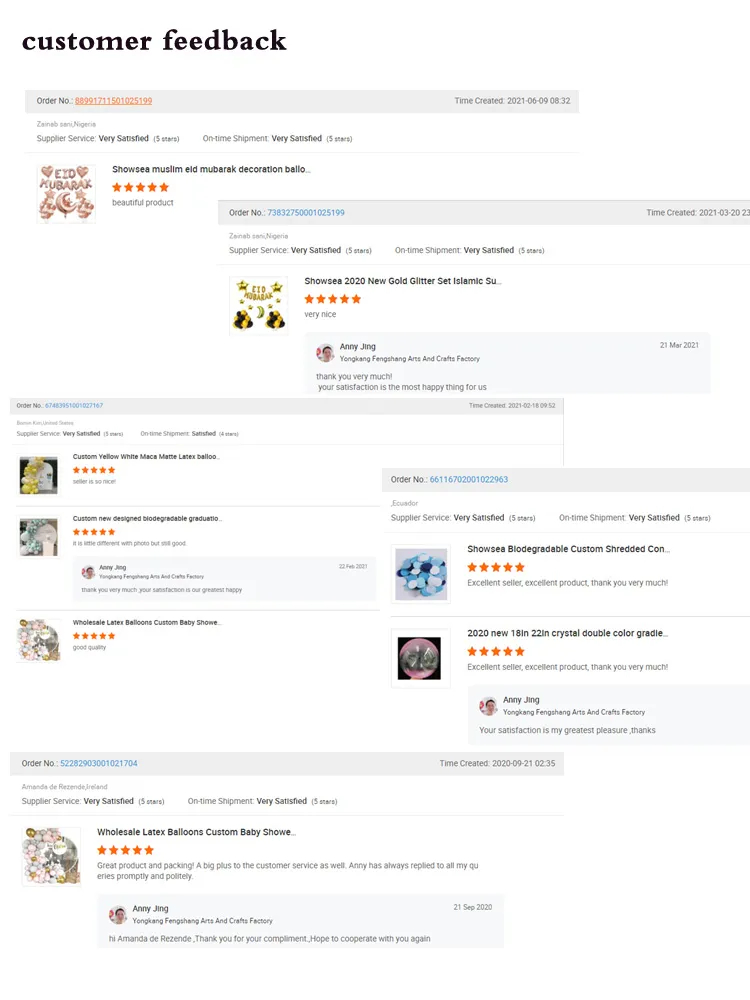
Task: Open 2020 new 18in 22in crystal balloon title
Action: tap(568, 633)
